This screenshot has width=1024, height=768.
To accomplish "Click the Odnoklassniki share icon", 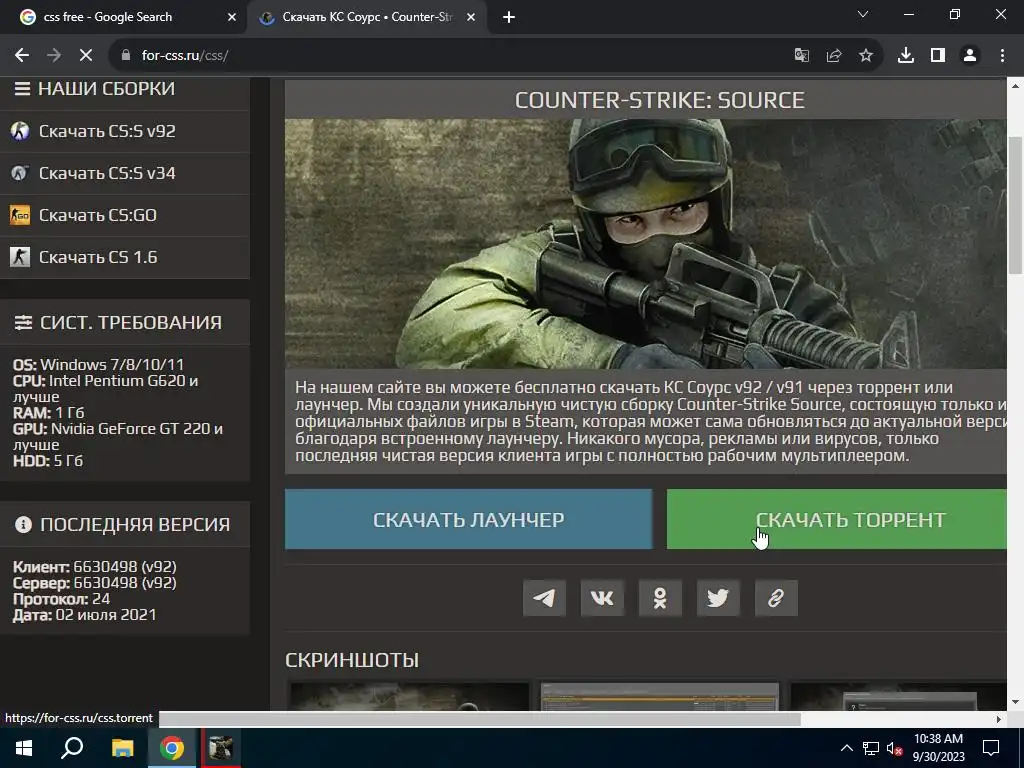I will coord(660,598).
